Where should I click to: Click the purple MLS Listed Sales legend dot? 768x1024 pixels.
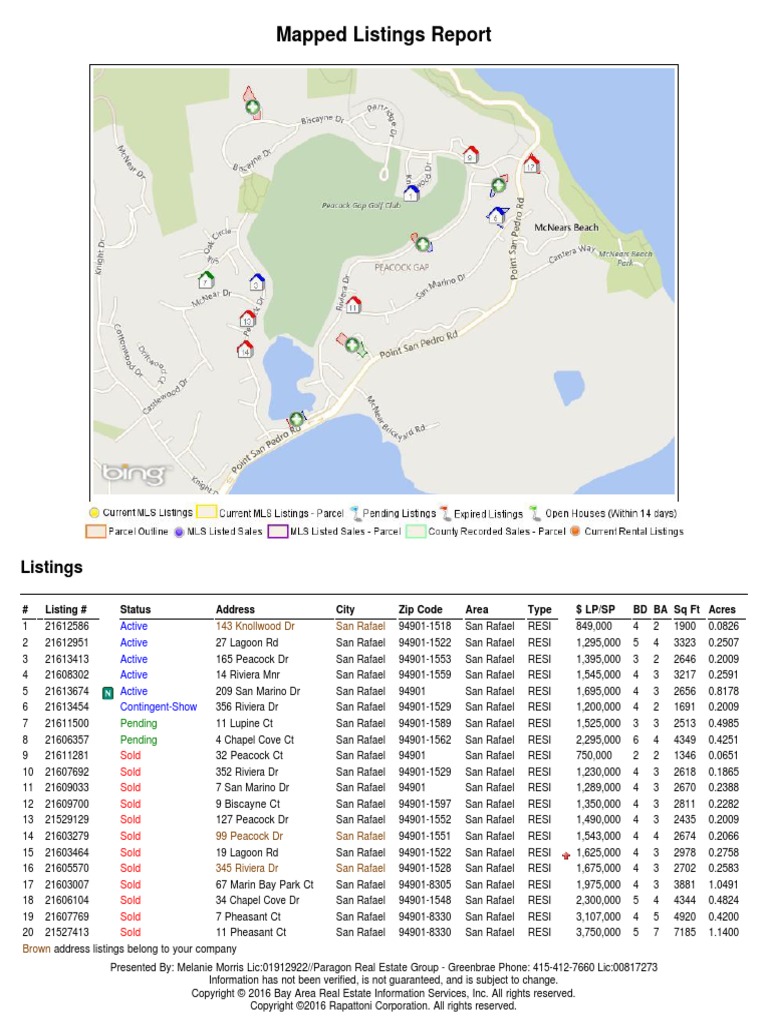(x=179, y=532)
